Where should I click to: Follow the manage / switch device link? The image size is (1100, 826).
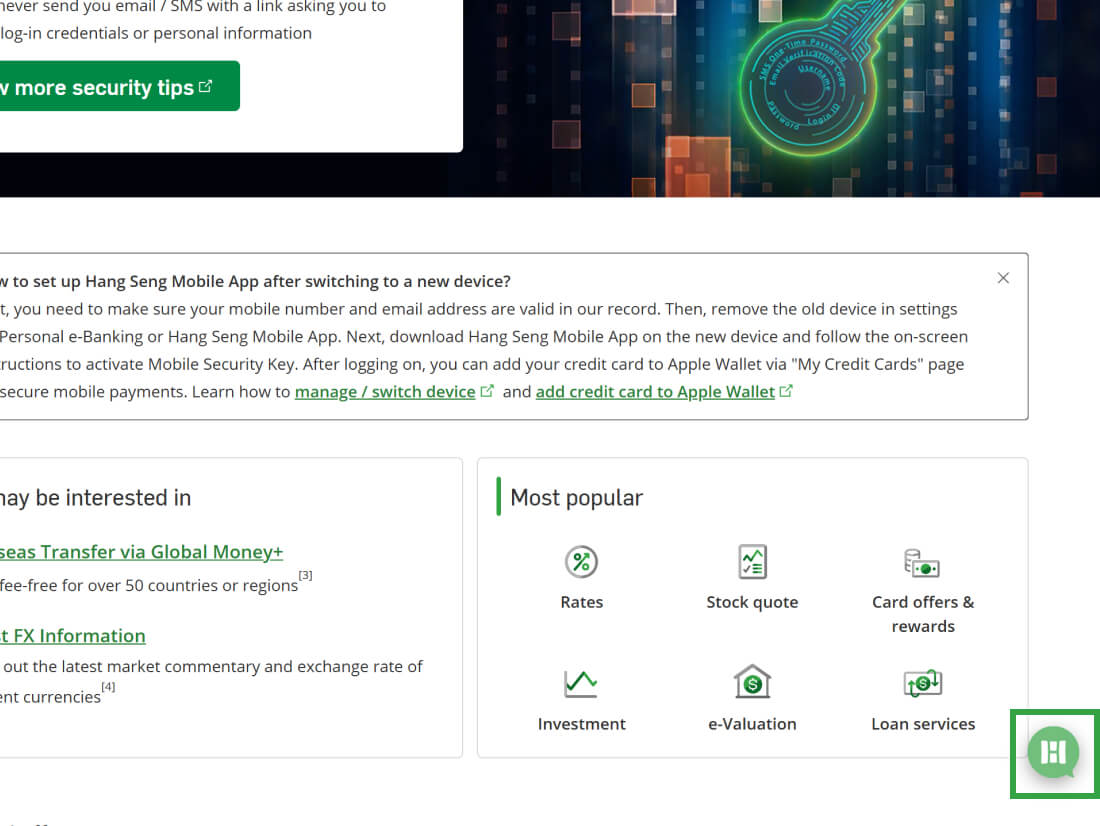[385, 392]
